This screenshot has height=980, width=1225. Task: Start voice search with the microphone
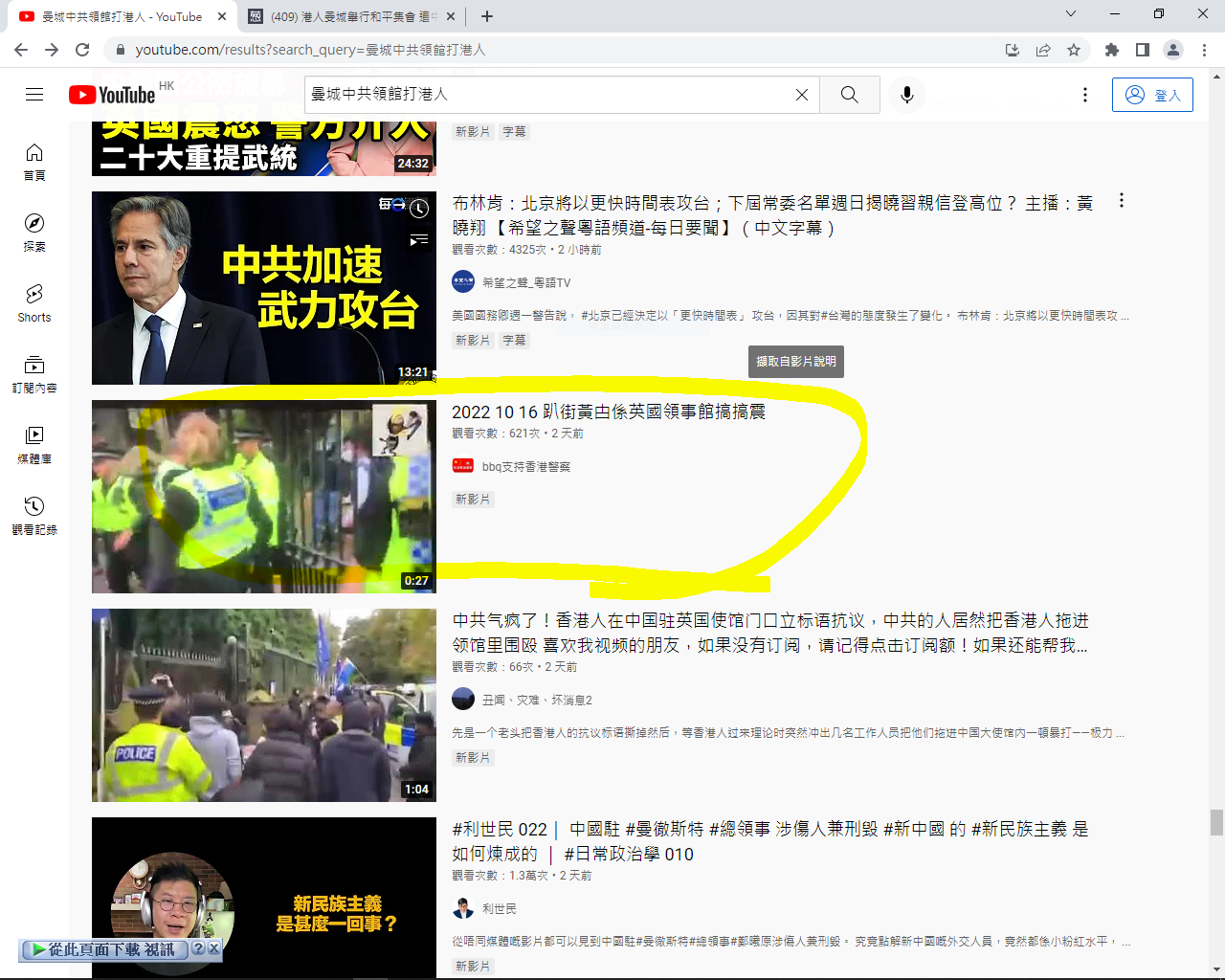pos(907,95)
